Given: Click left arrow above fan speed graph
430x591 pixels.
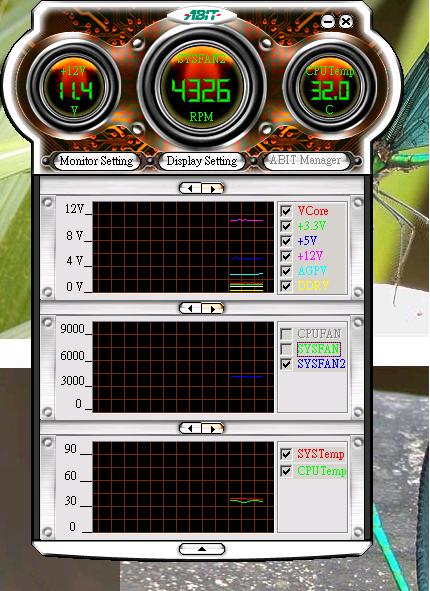Looking at the screenshot, I should coord(190,308).
